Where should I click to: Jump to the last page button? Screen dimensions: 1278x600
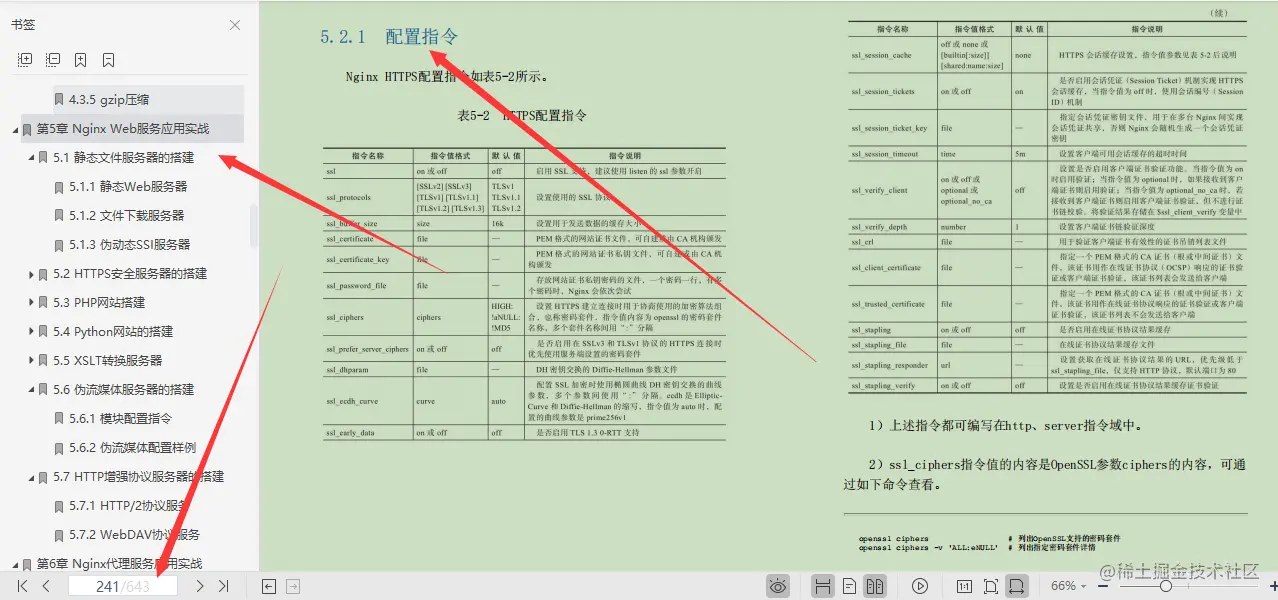tap(224, 585)
